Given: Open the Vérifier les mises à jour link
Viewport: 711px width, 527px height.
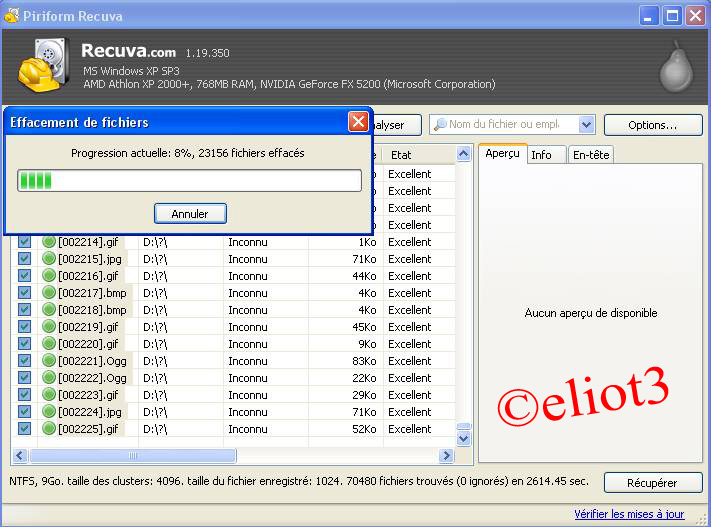Looking at the screenshot, I should pos(629,514).
